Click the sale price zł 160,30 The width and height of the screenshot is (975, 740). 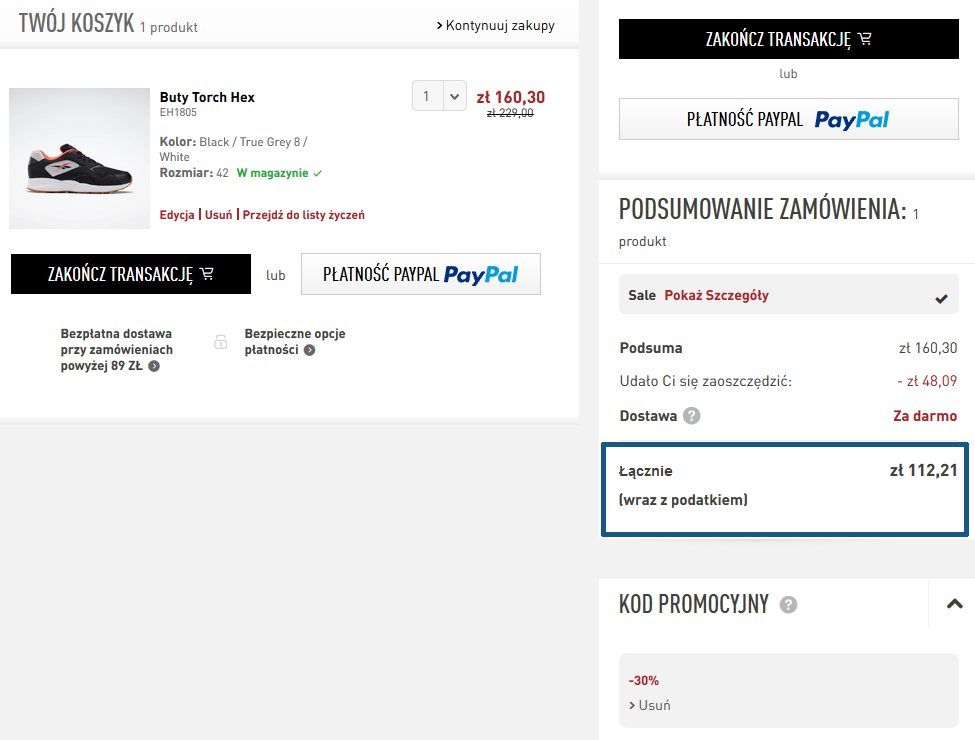point(511,97)
